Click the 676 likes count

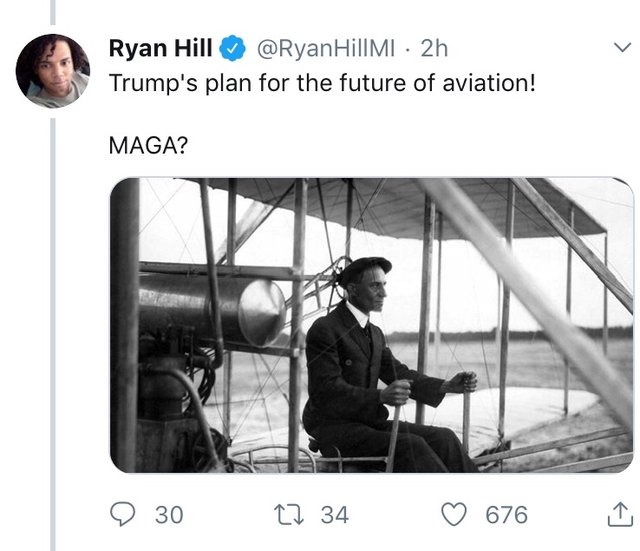click(506, 514)
